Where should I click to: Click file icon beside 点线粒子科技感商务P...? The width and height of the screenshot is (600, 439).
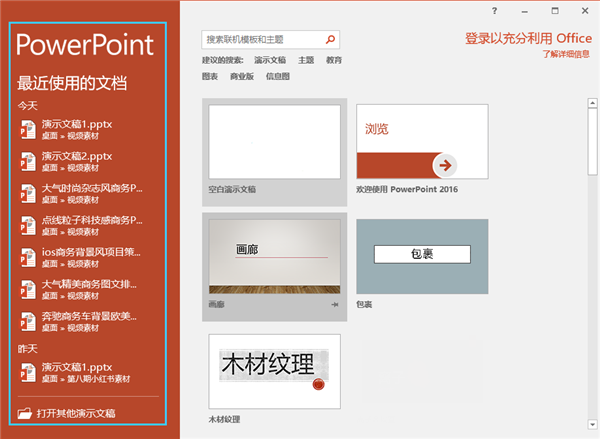pyautogui.click(x=28, y=226)
